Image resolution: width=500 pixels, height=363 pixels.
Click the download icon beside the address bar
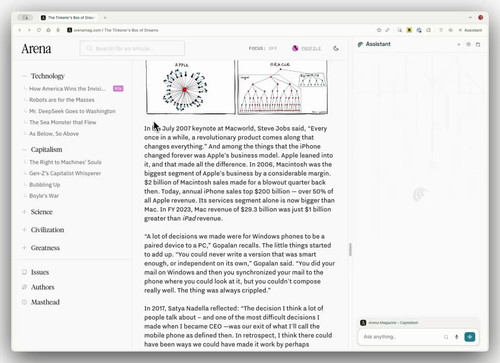pyautogui.click(x=58, y=30)
